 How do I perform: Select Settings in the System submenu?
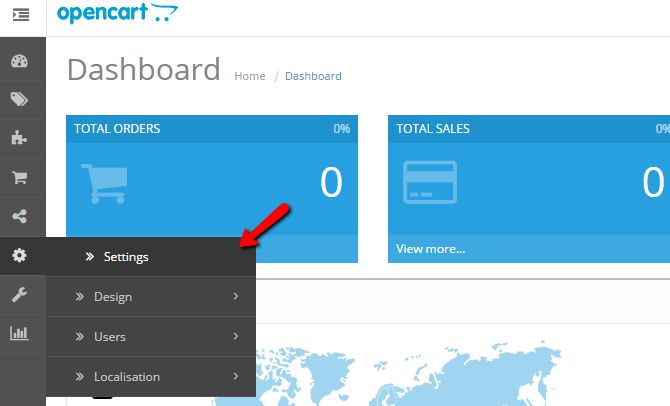tap(151, 256)
